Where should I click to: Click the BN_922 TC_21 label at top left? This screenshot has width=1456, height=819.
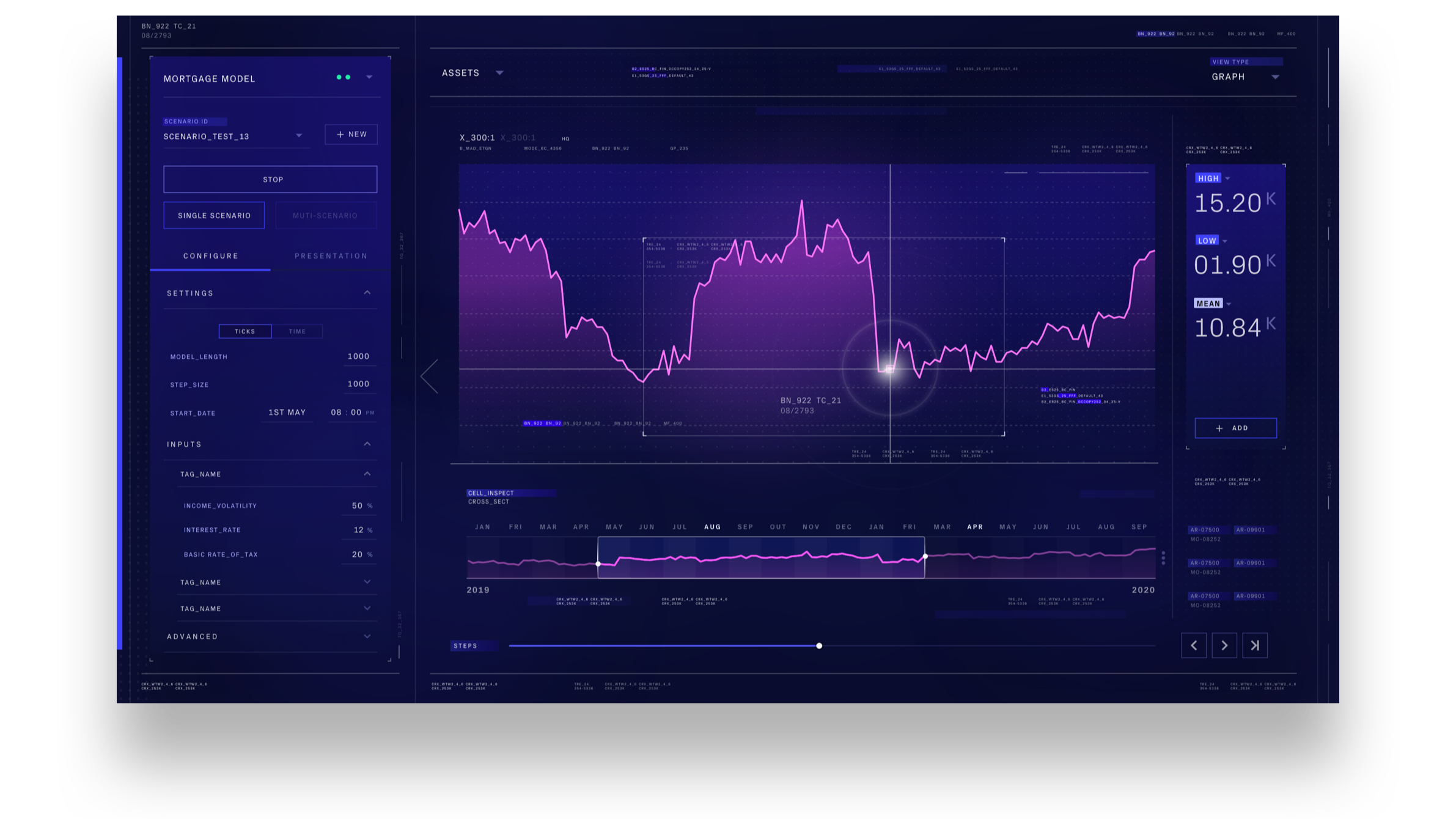pos(169,26)
